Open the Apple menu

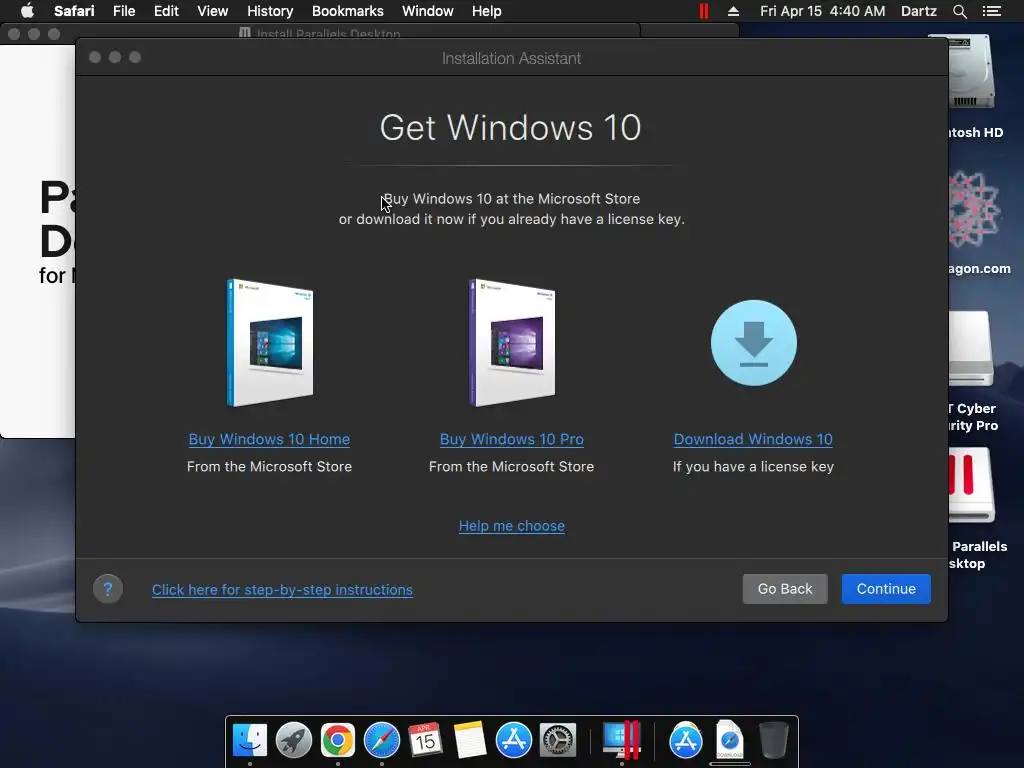pyautogui.click(x=27, y=11)
